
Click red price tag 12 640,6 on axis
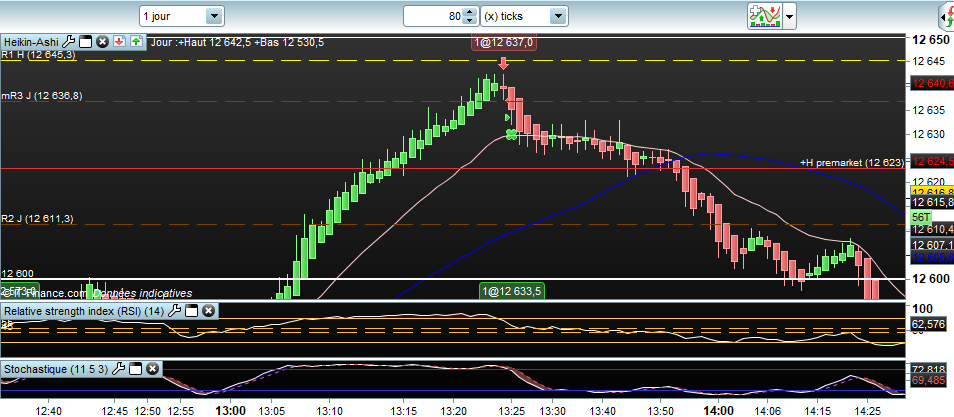[x=931, y=84]
